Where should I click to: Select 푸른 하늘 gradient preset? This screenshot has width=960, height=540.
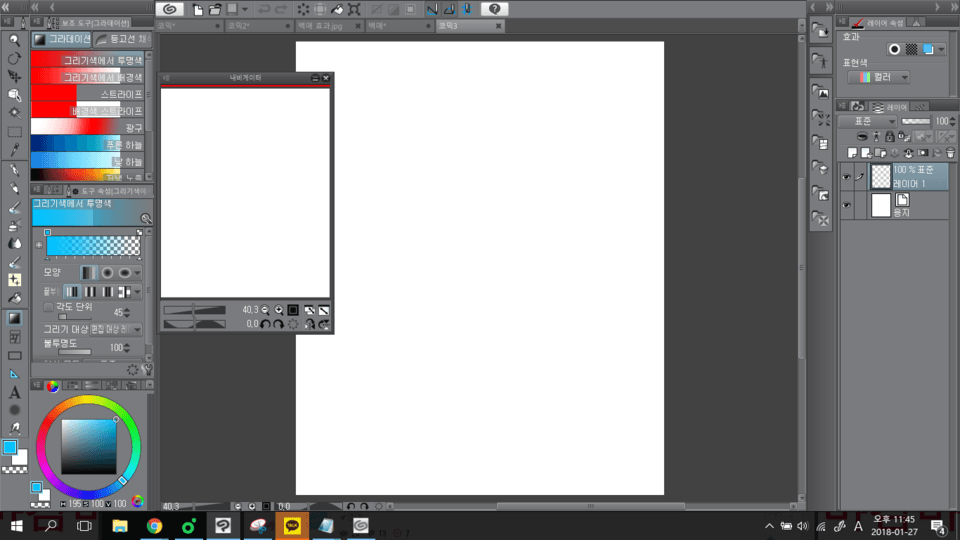pos(88,144)
